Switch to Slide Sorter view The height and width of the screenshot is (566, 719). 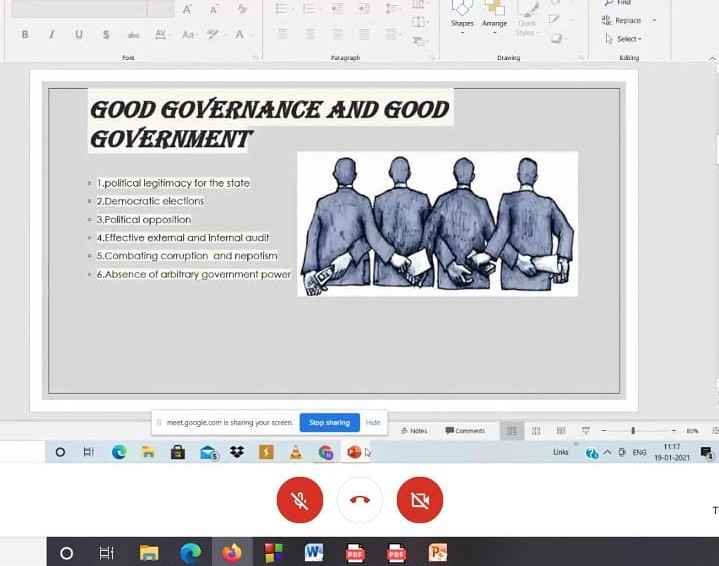pos(536,431)
